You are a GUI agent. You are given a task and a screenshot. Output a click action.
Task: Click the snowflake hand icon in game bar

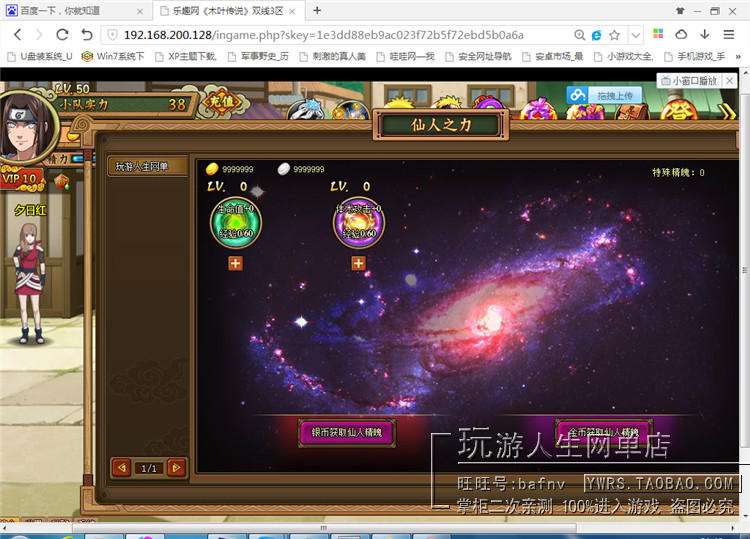coord(306,110)
